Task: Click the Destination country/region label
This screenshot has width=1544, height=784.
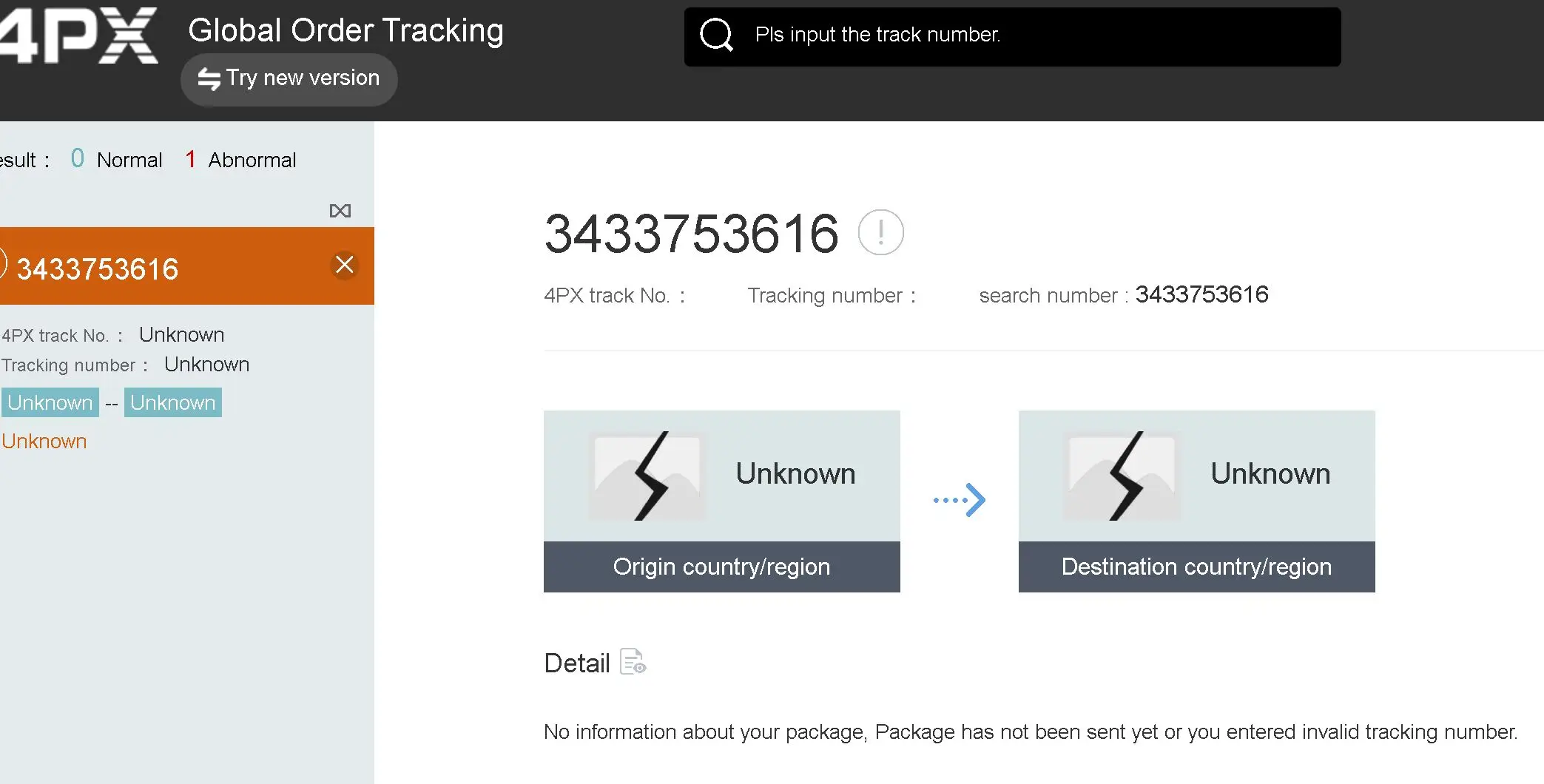Action: [x=1197, y=567]
